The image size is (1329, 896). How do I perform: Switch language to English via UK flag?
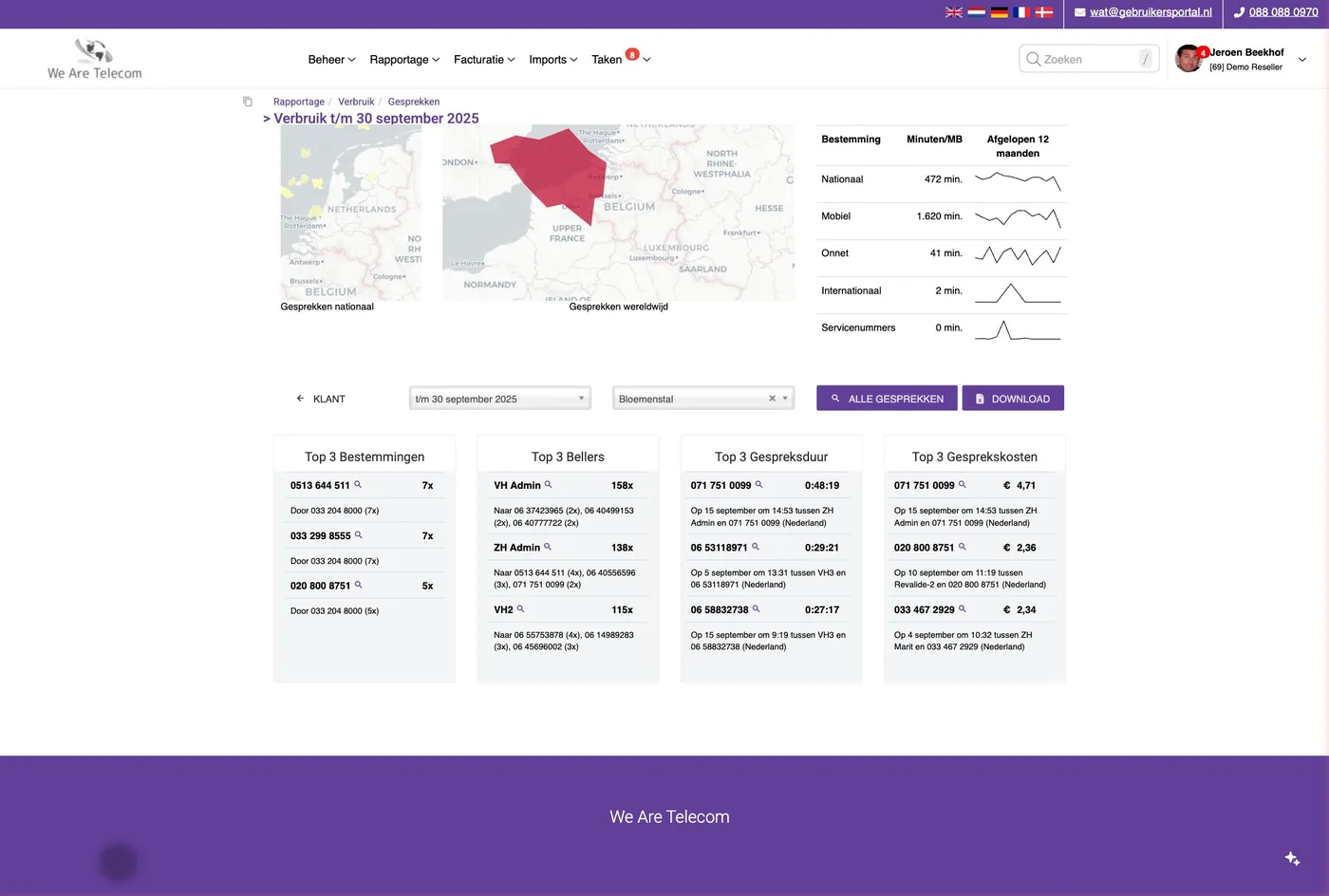click(x=954, y=12)
